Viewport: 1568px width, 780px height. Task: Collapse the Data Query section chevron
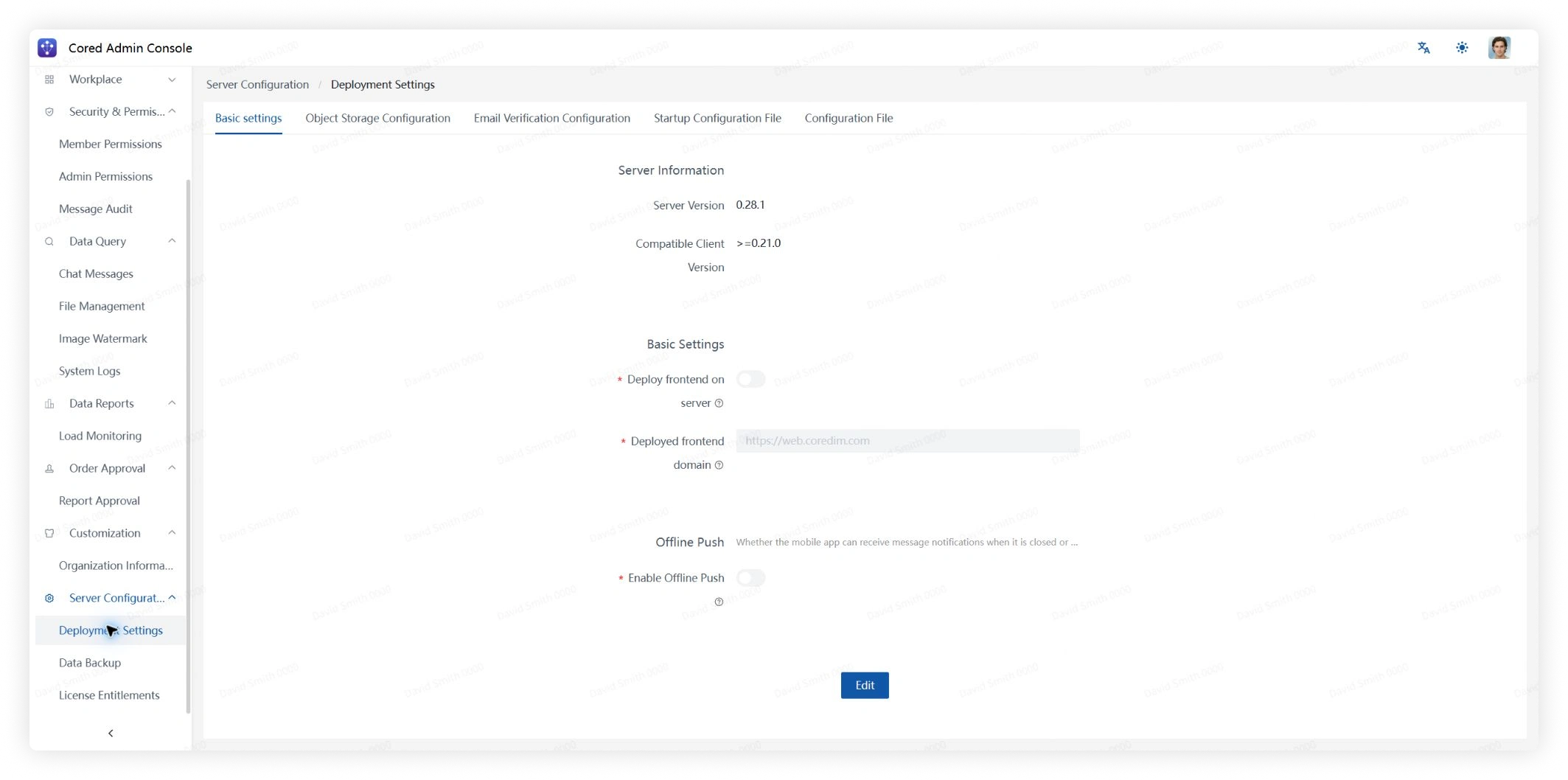(x=172, y=241)
